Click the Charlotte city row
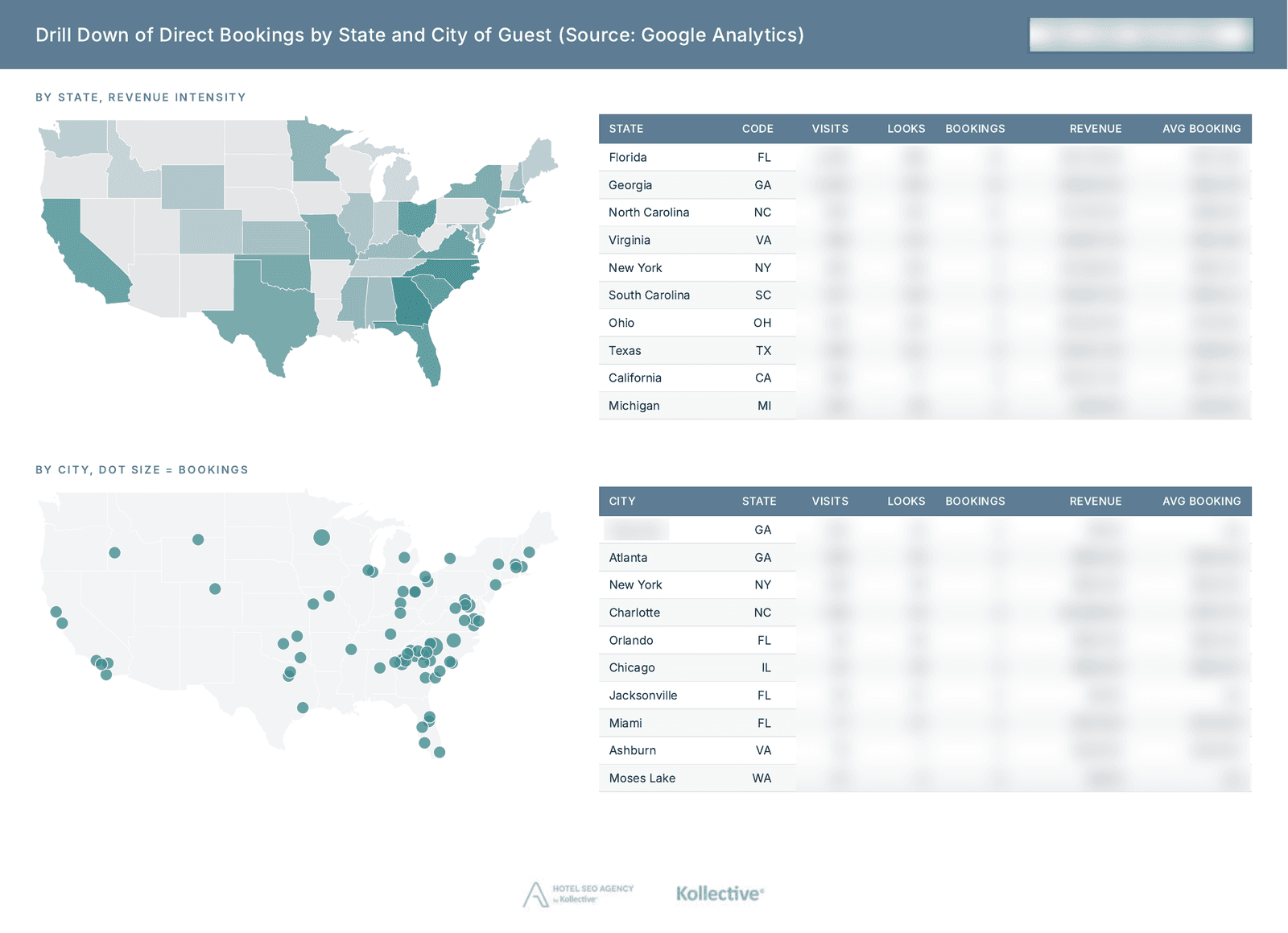 [x=925, y=613]
